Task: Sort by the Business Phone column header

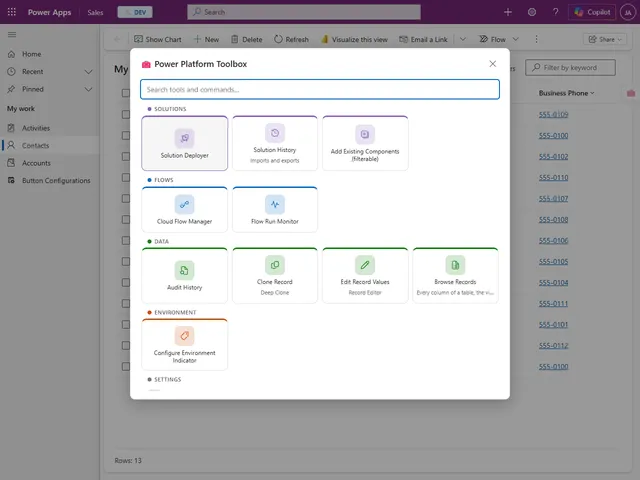Action: 566,93
